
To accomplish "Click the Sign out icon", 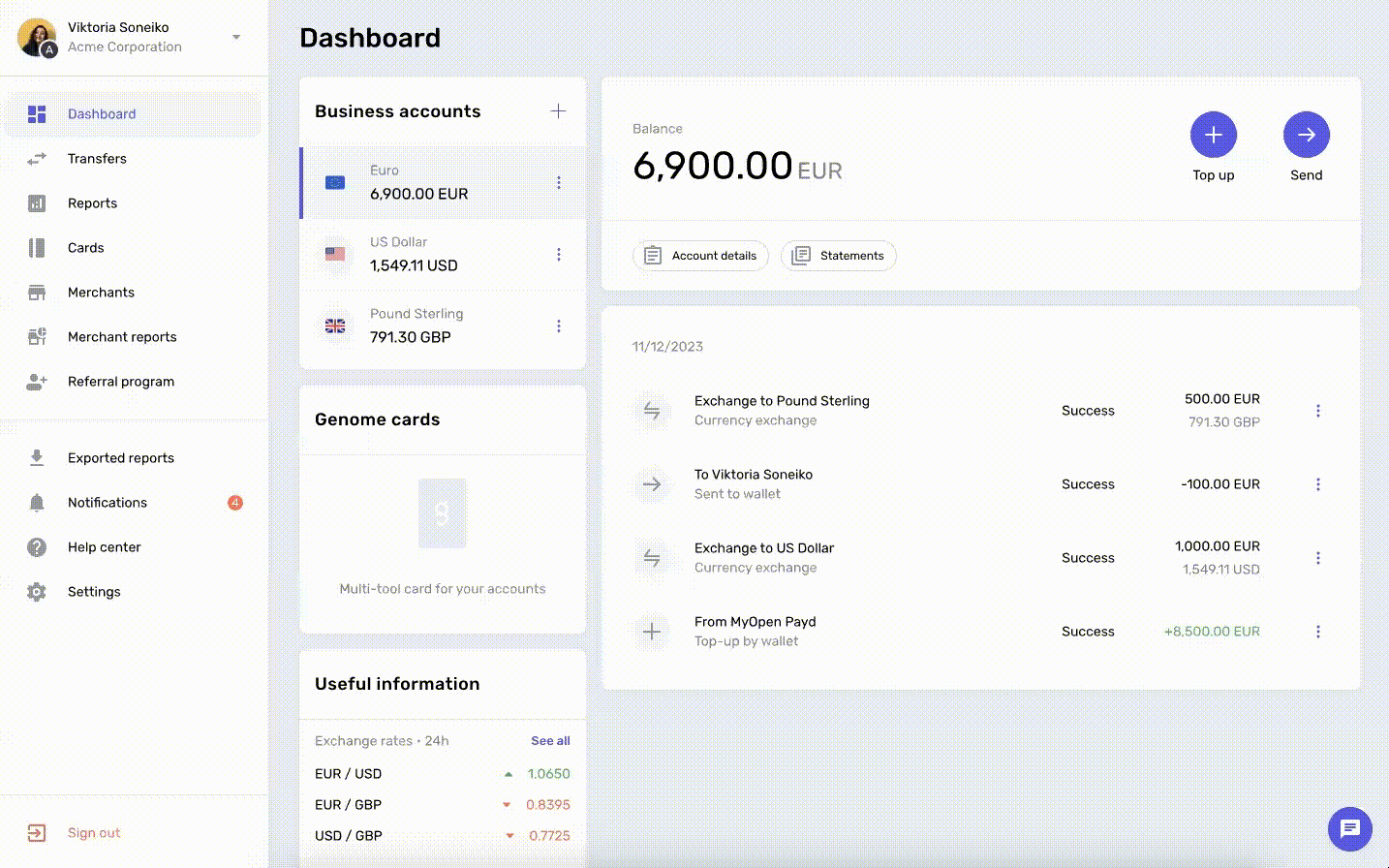I will (x=37, y=833).
